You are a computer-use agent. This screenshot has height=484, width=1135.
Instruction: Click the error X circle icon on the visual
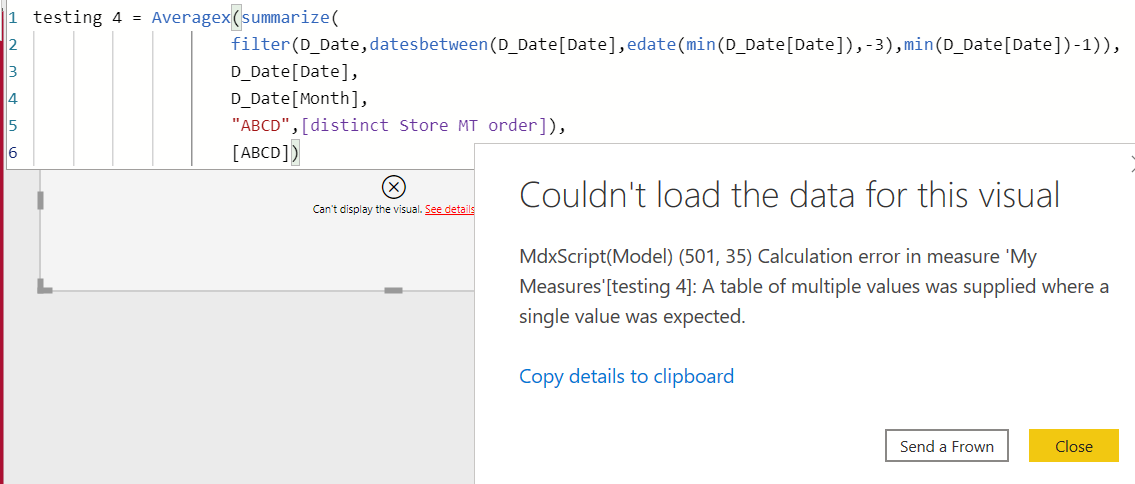pyautogui.click(x=393, y=187)
